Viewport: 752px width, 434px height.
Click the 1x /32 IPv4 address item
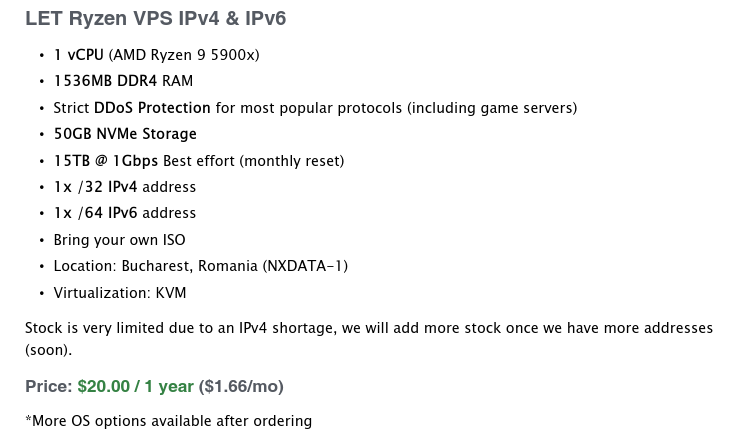click(125, 187)
